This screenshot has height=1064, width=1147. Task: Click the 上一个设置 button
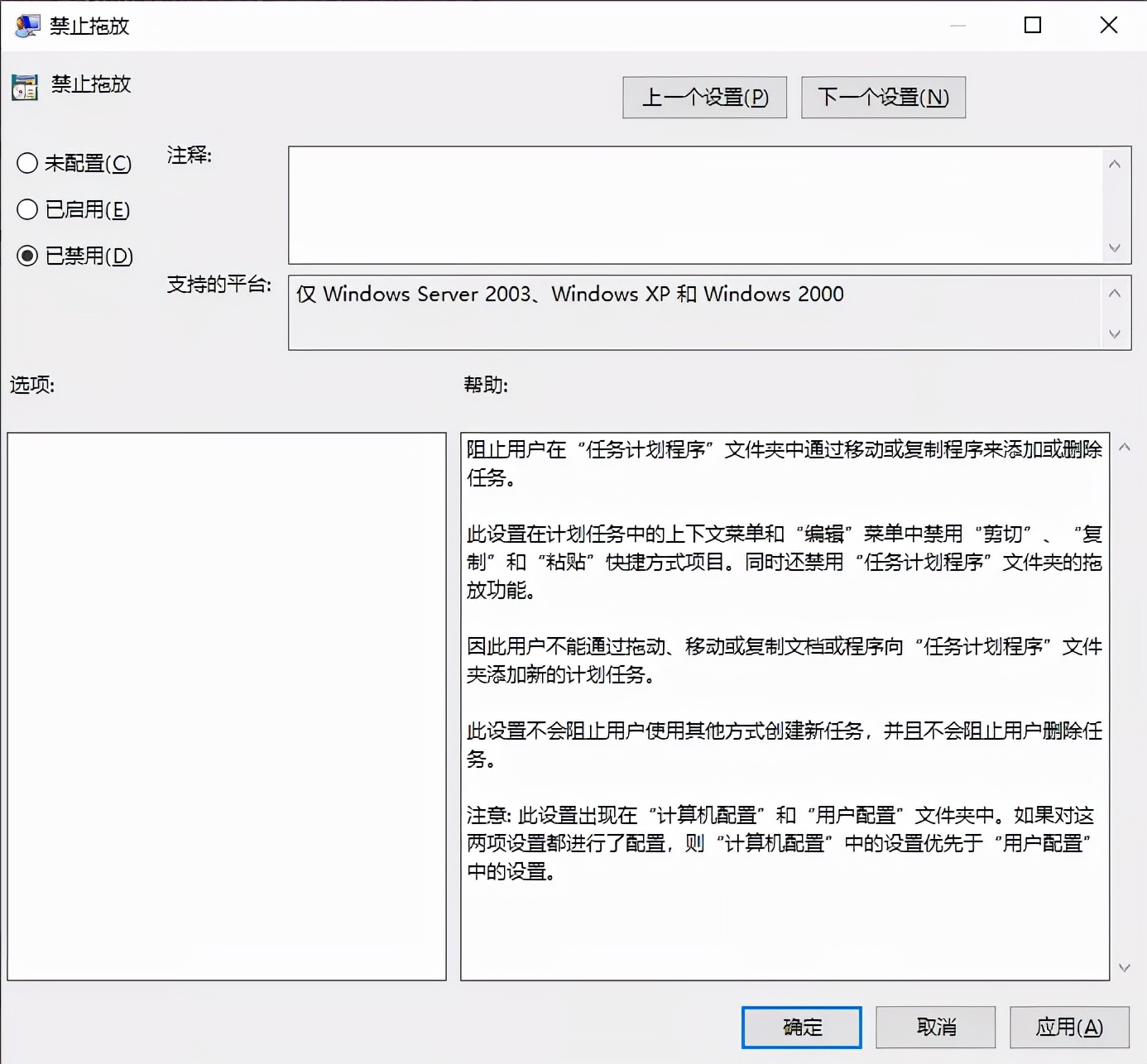point(704,97)
